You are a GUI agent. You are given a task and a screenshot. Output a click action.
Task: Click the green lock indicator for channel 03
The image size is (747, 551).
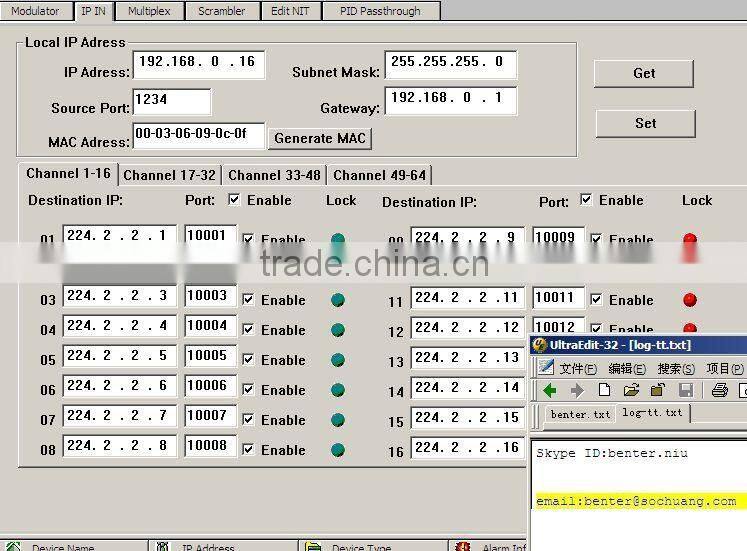338,300
